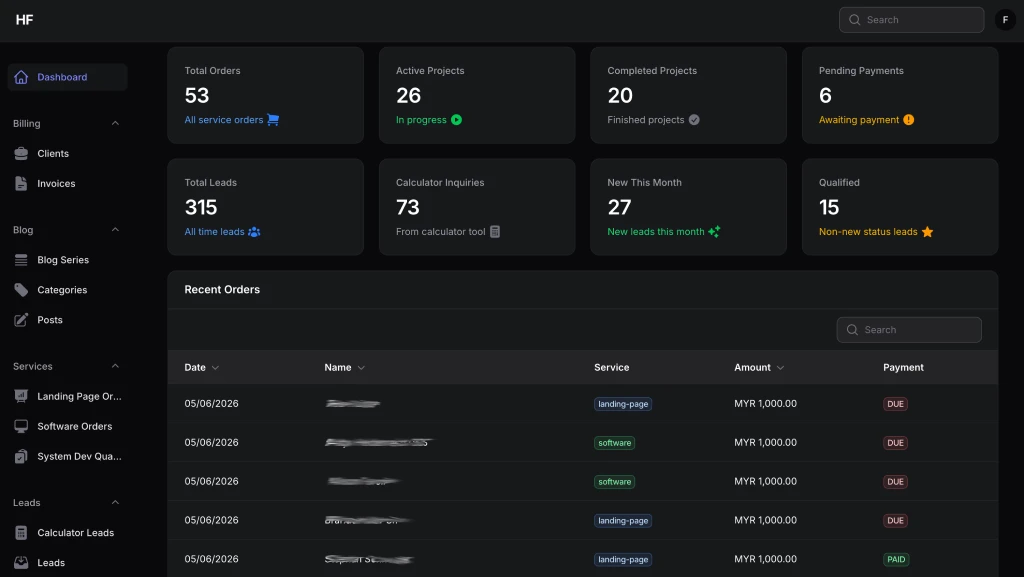Screen dimensions: 1024x577
Task: Click the All service orders link
Action: pyautogui.click(x=223, y=119)
